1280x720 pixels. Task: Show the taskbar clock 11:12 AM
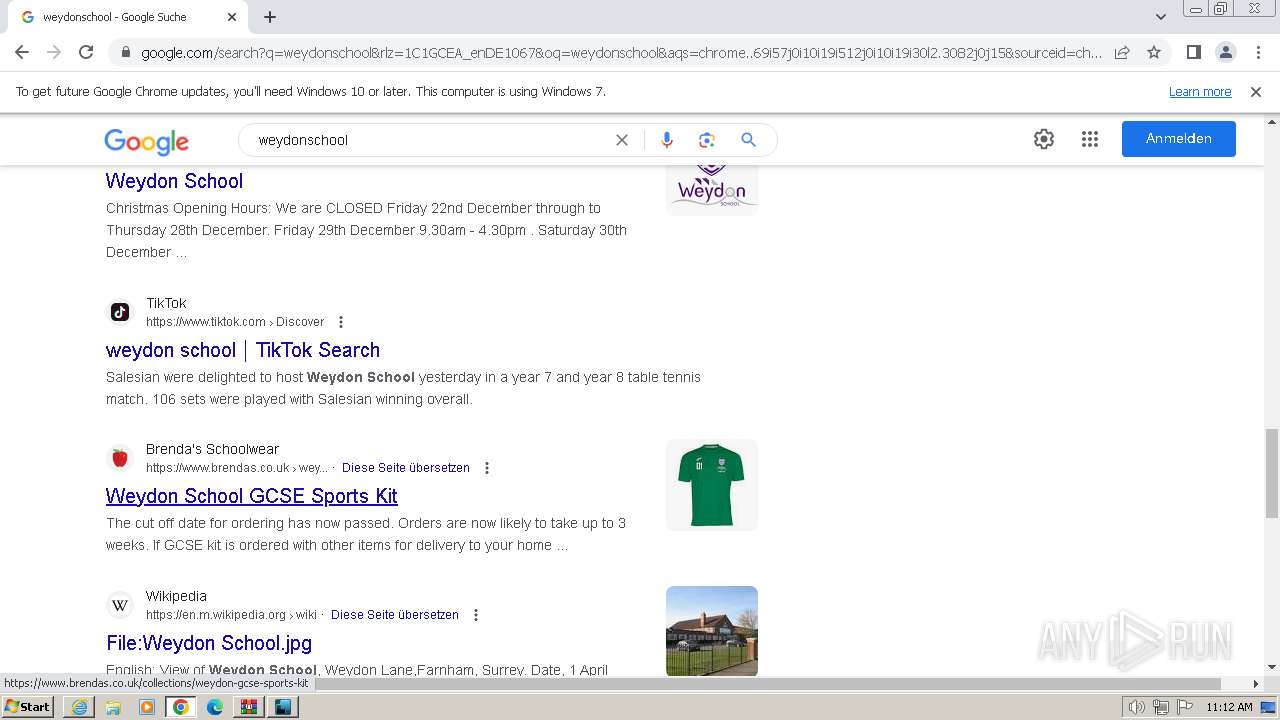coord(1229,707)
